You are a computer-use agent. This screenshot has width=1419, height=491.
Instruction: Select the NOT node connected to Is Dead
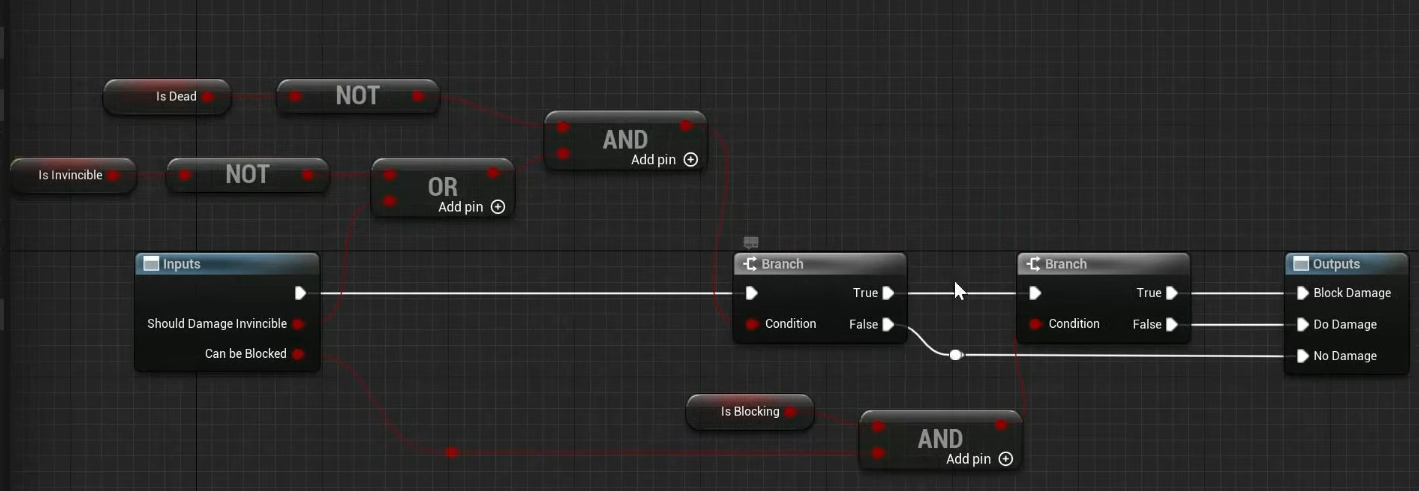(357, 96)
